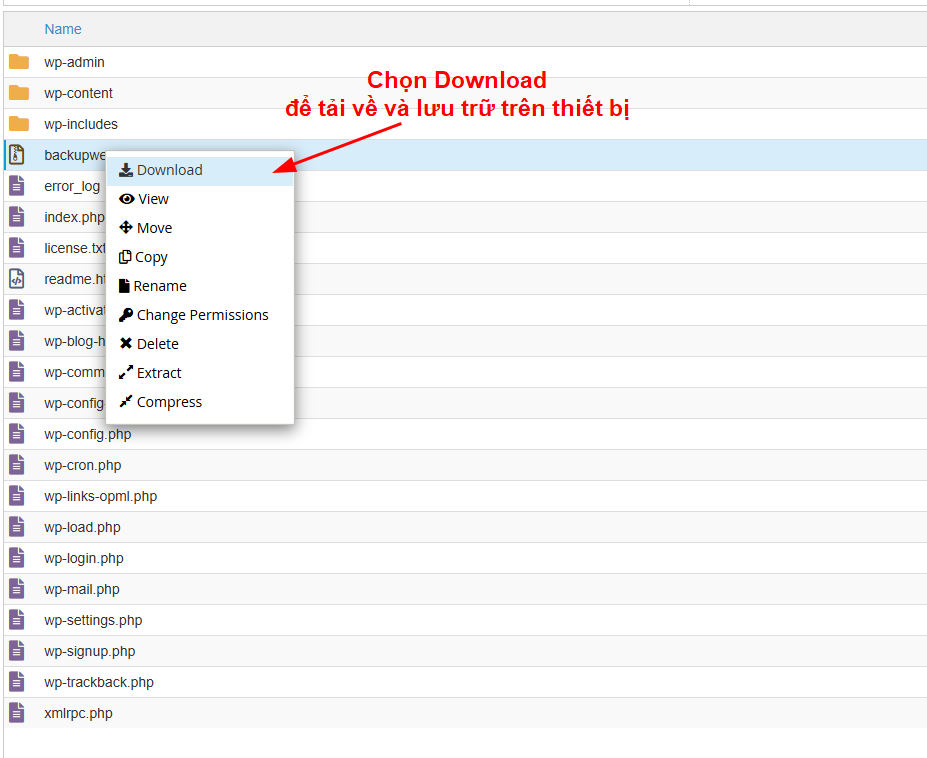Click the backupweb zip archive icon
927x758 pixels.
[x=17, y=155]
